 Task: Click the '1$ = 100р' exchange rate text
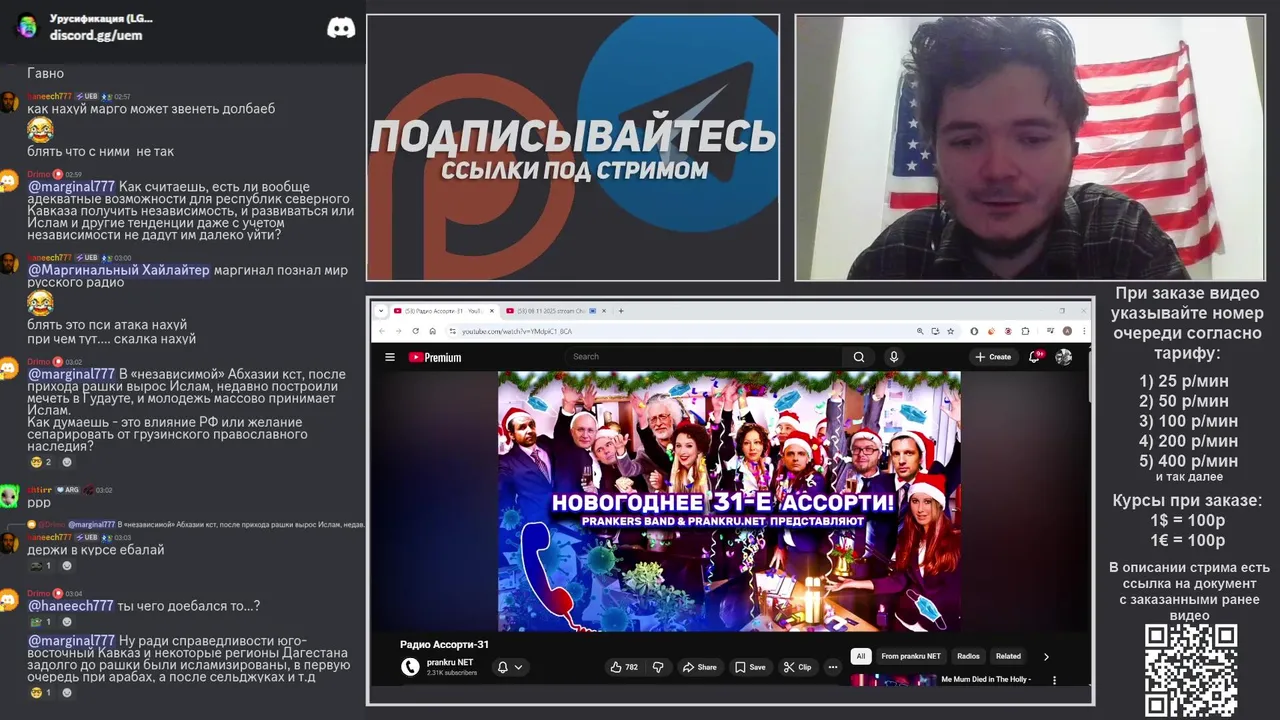click(x=1188, y=520)
